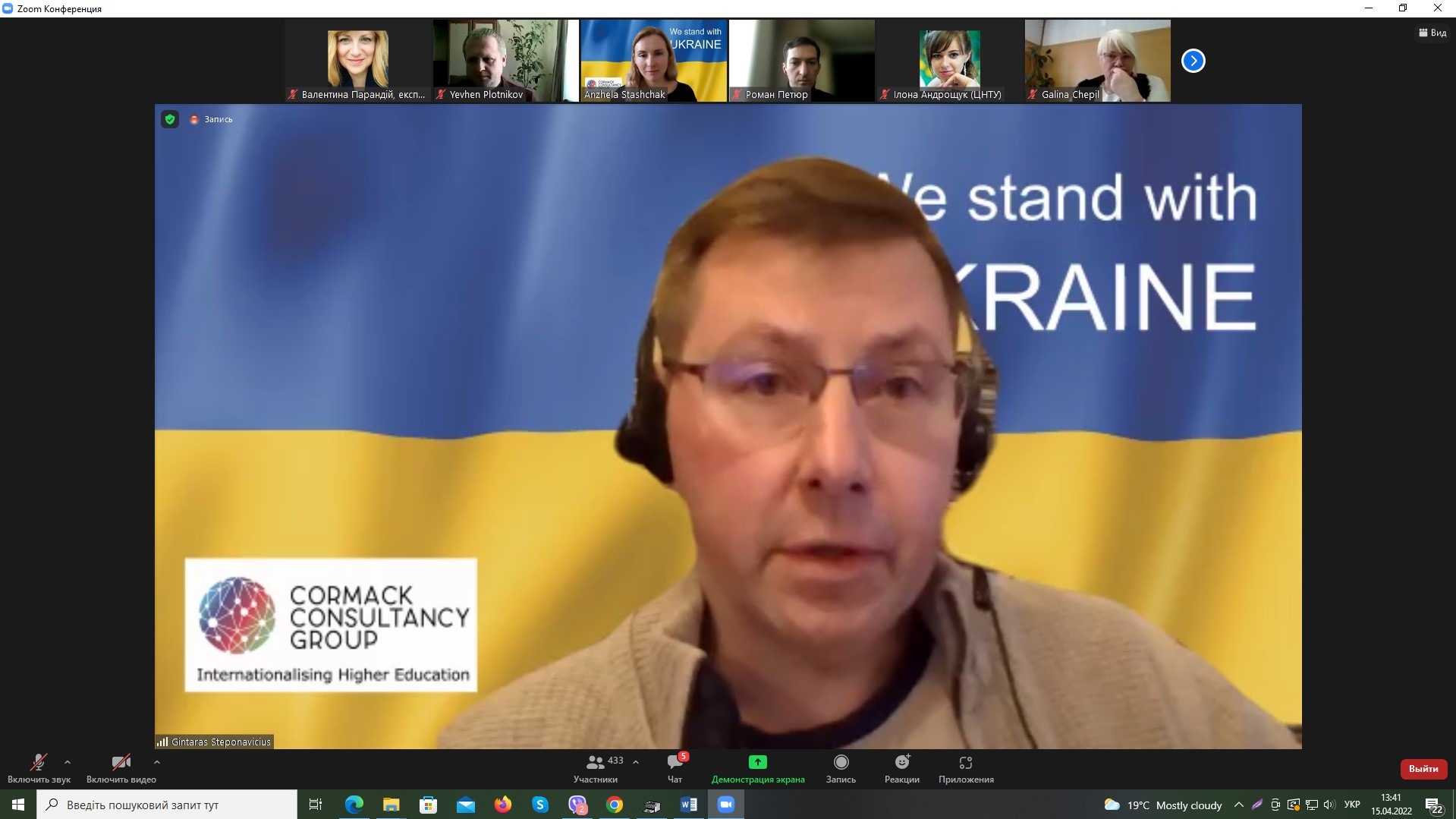The width and height of the screenshot is (1456, 819).
Task: Open the Mail app from taskbar
Action: tap(466, 805)
